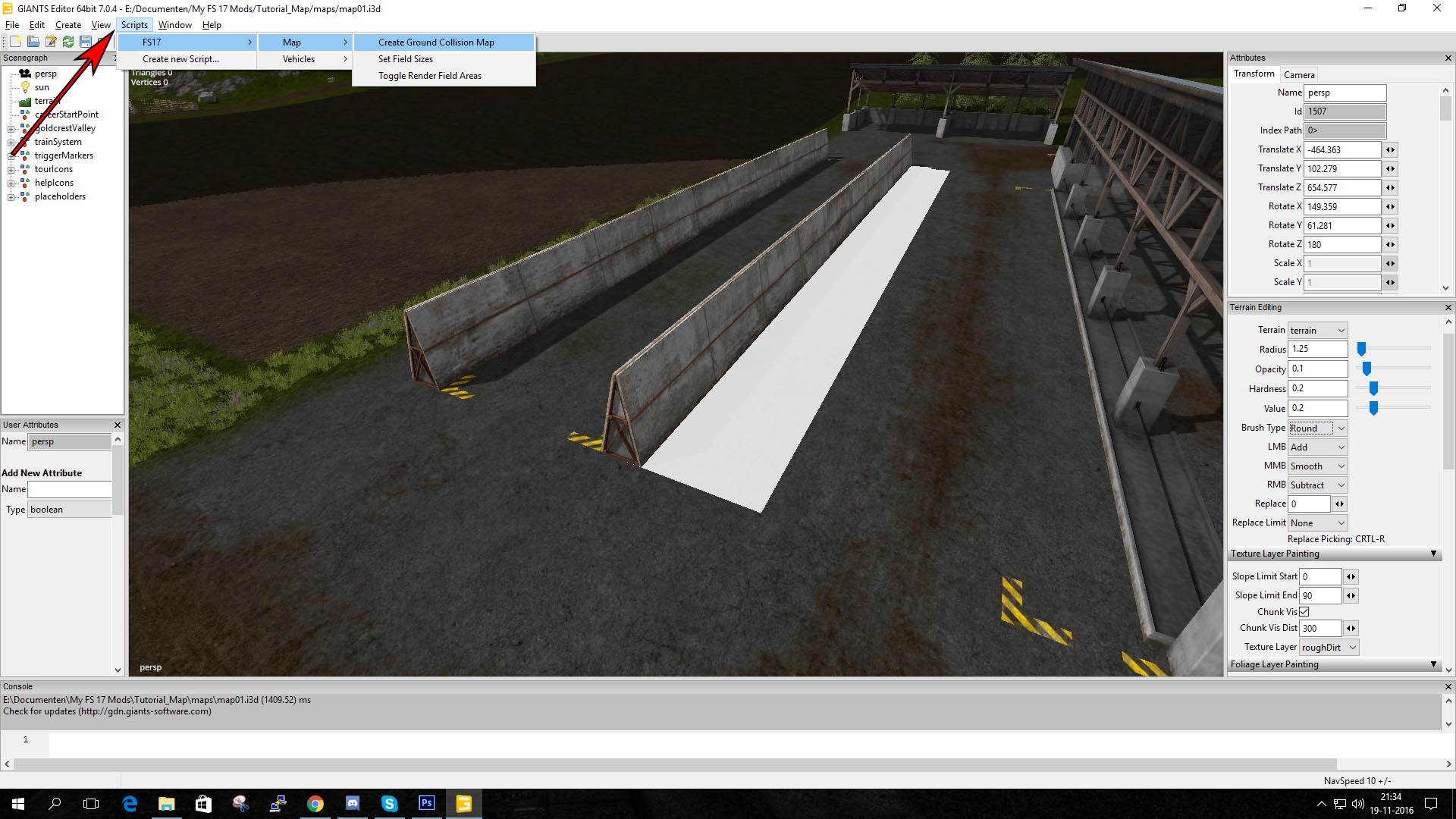Screen dimensions: 1456x819
Task: Open the Replace Limit dropdown
Action: (1317, 523)
